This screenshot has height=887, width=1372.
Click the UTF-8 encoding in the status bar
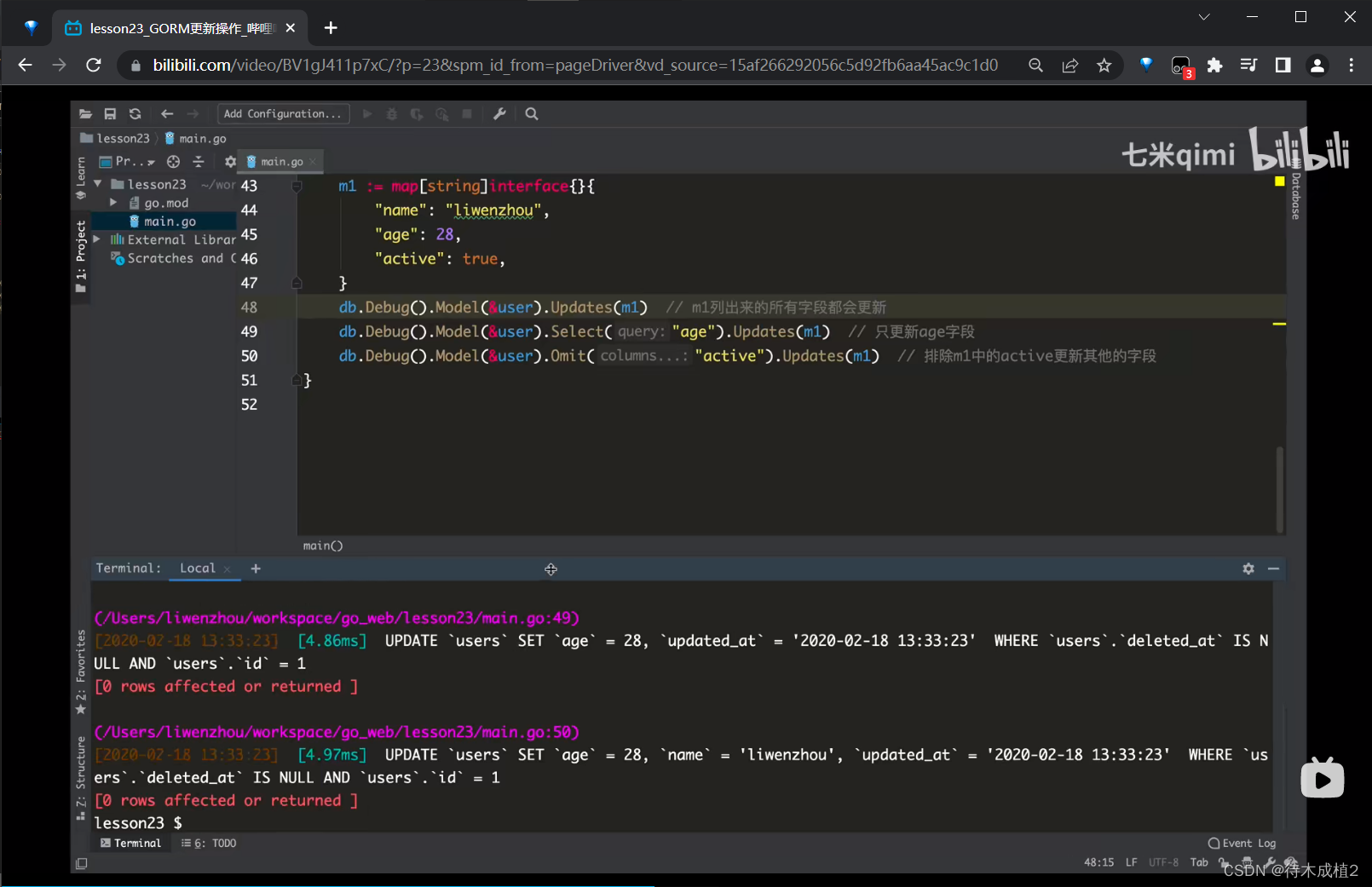(x=1163, y=862)
